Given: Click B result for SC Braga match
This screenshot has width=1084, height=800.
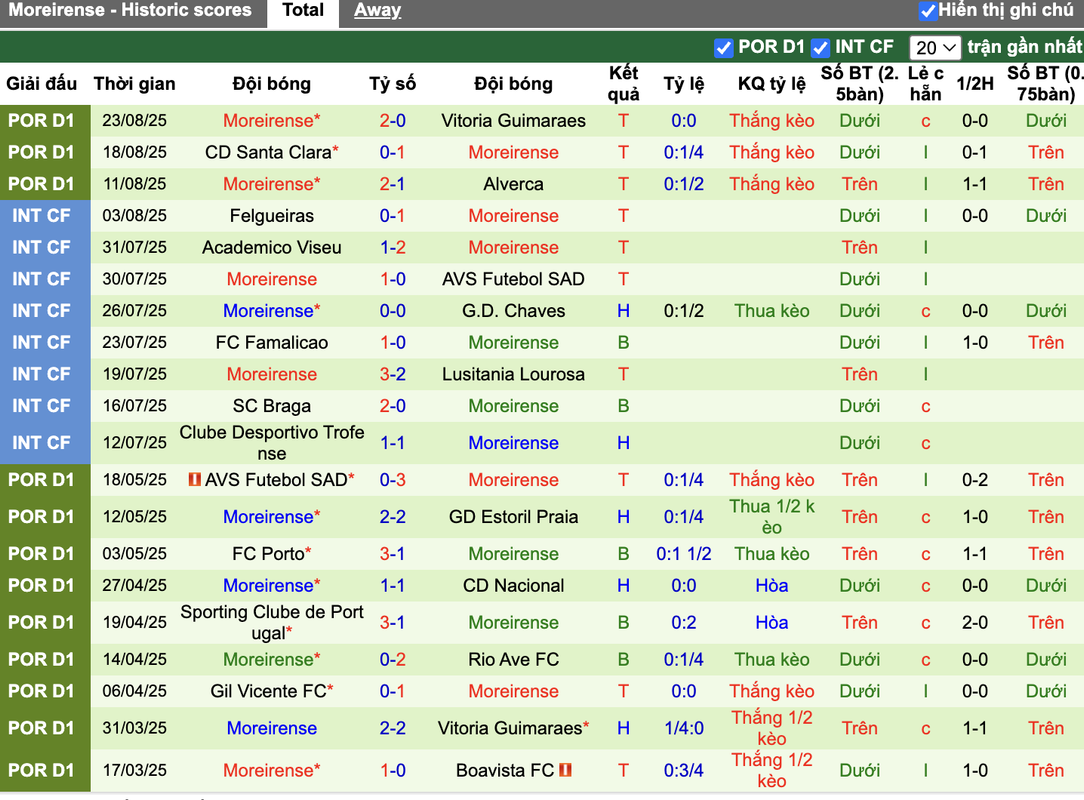Looking at the screenshot, I should click(624, 407).
